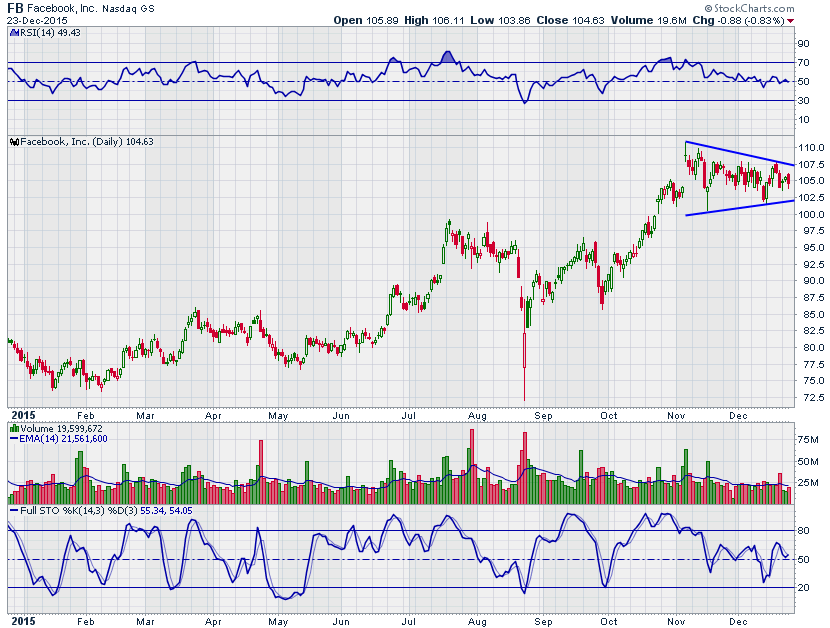
Task: Click the 80.0 price axis label
Action: click(813, 348)
